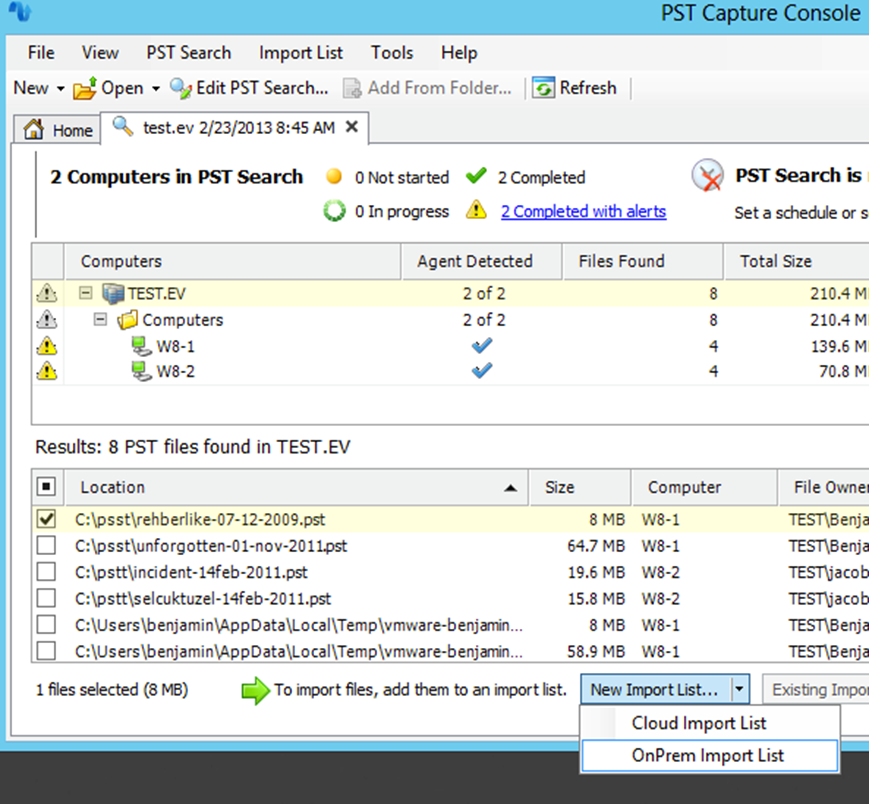Click the New Import List dropdown arrow

pos(739,690)
